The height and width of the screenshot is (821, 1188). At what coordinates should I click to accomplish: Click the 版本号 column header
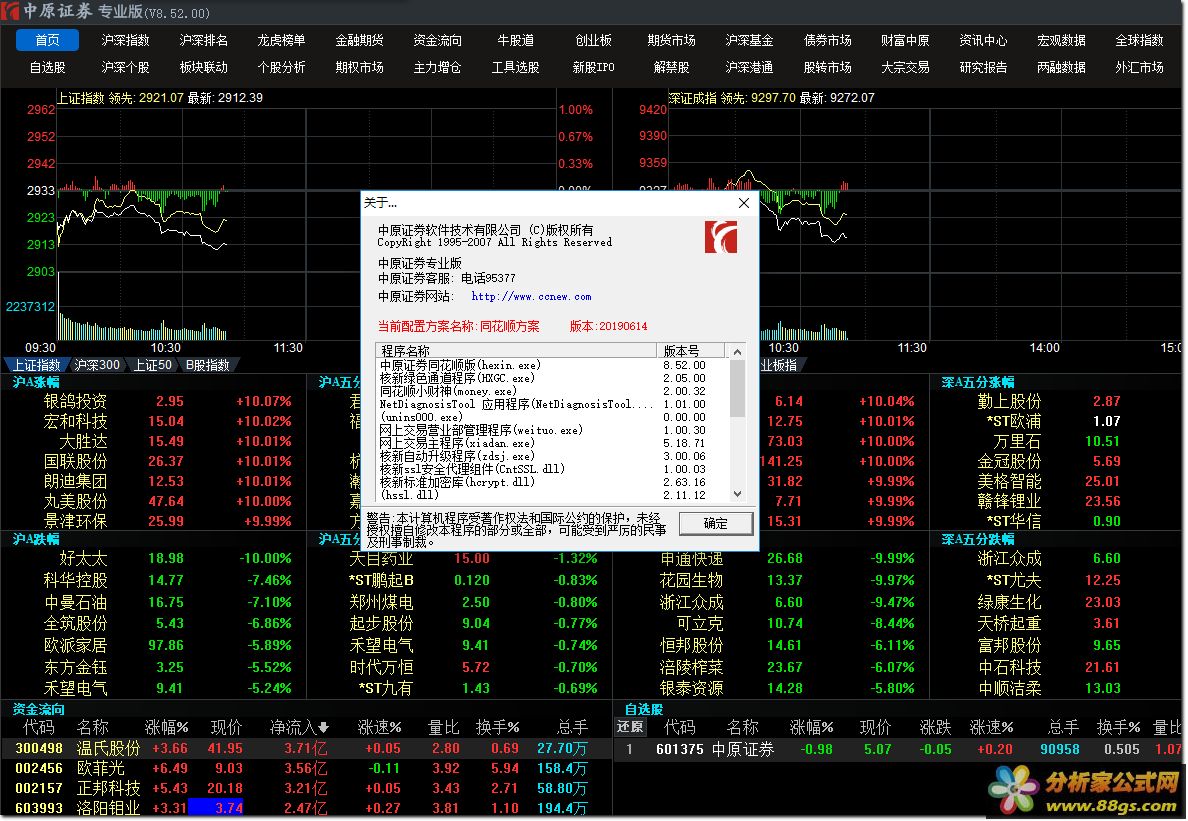click(x=690, y=351)
